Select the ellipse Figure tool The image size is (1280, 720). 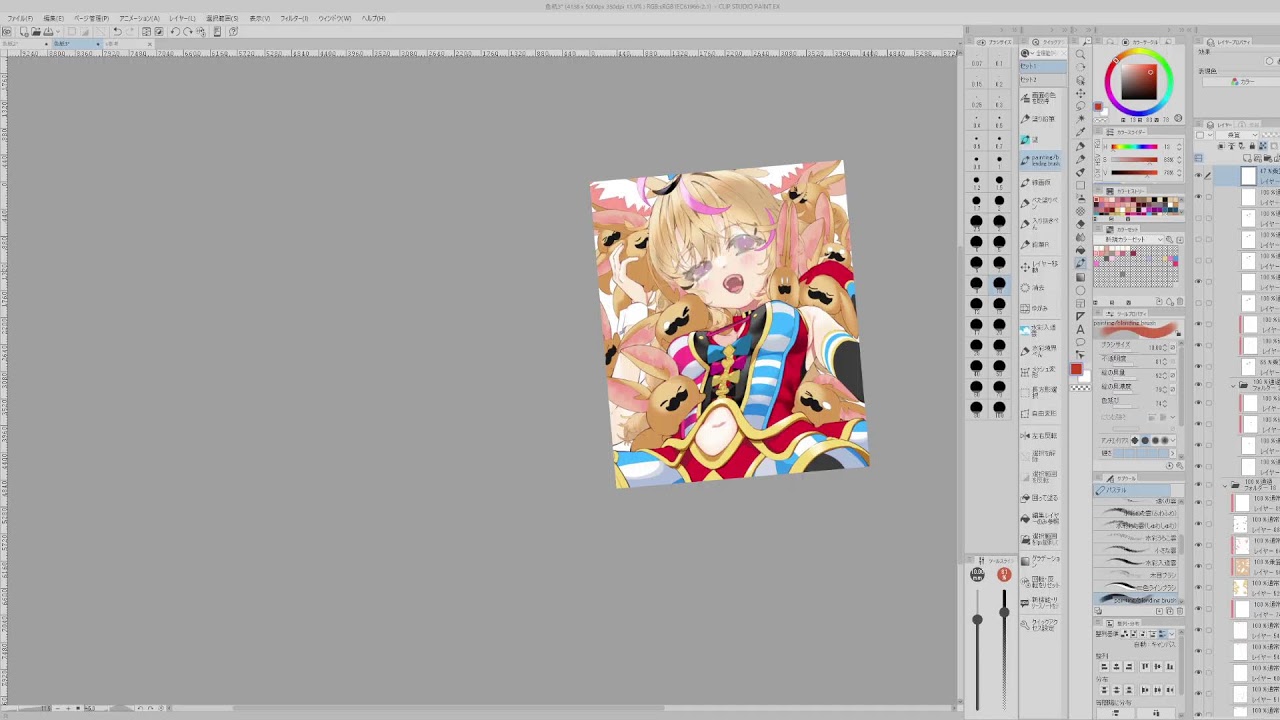(1080, 289)
